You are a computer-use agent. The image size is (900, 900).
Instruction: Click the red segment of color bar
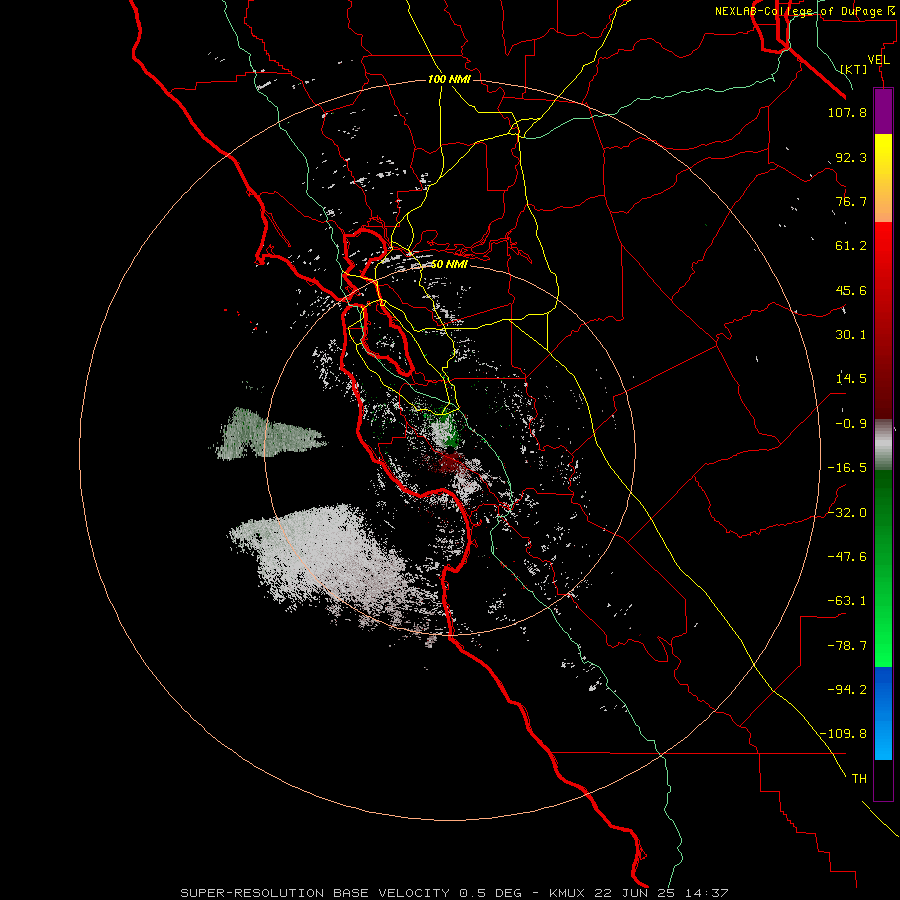pyautogui.click(x=883, y=320)
